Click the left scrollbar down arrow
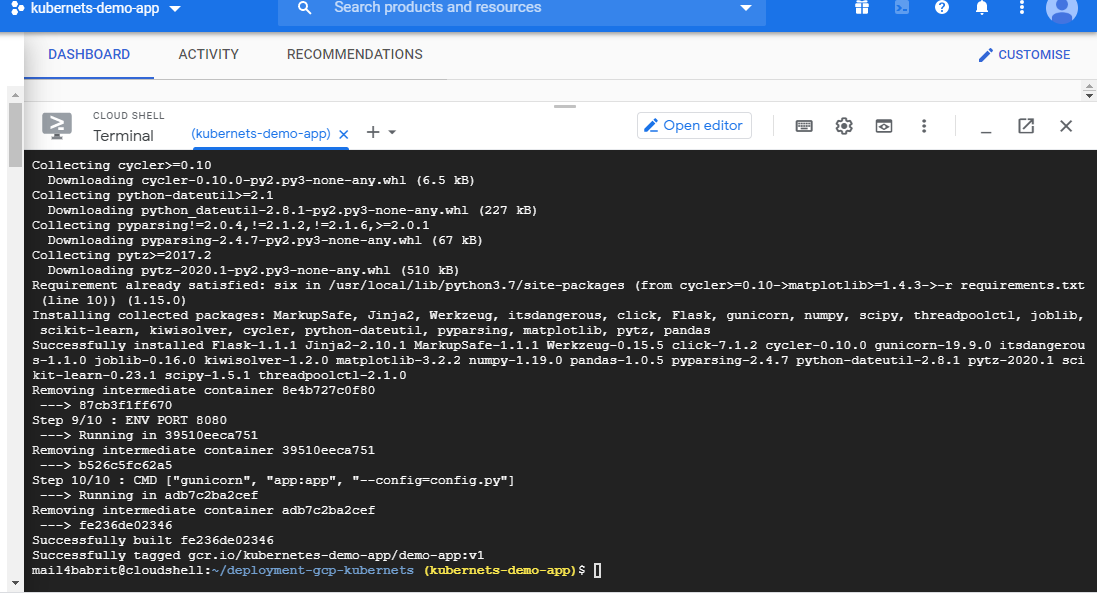Image resolution: width=1097 pixels, height=593 pixels. click(x=15, y=583)
